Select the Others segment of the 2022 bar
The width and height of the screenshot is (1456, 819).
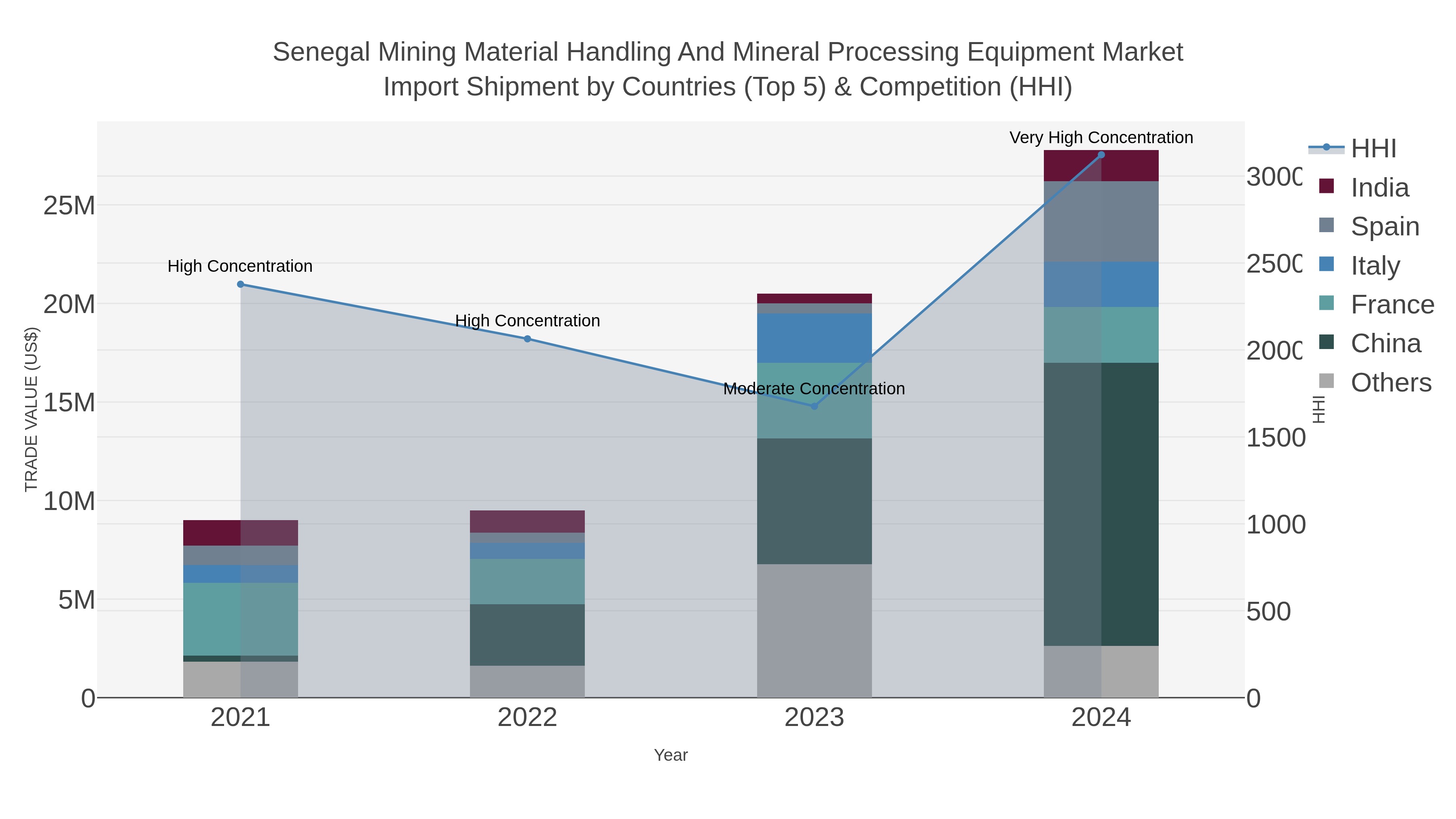click(527, 681)
